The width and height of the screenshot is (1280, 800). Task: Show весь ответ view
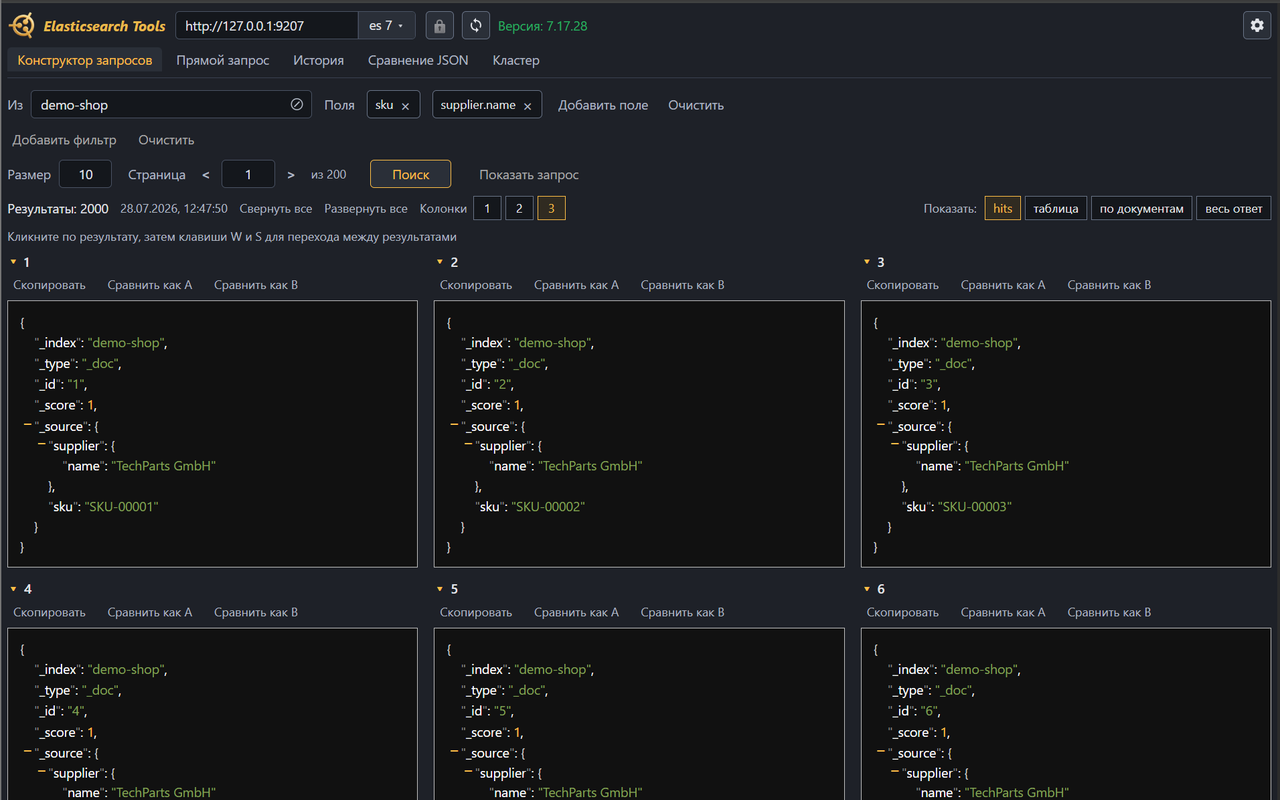1233,208
